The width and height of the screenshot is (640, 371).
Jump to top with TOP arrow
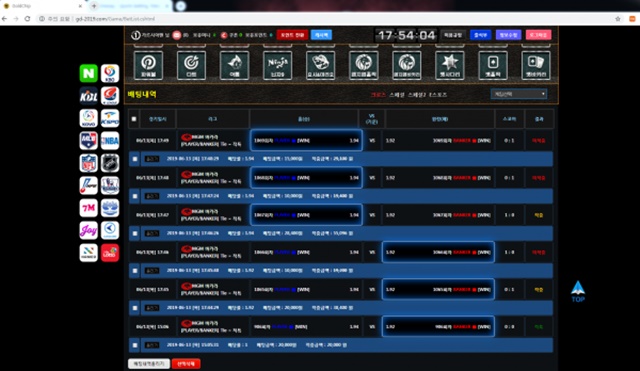(x=578, y=291)
